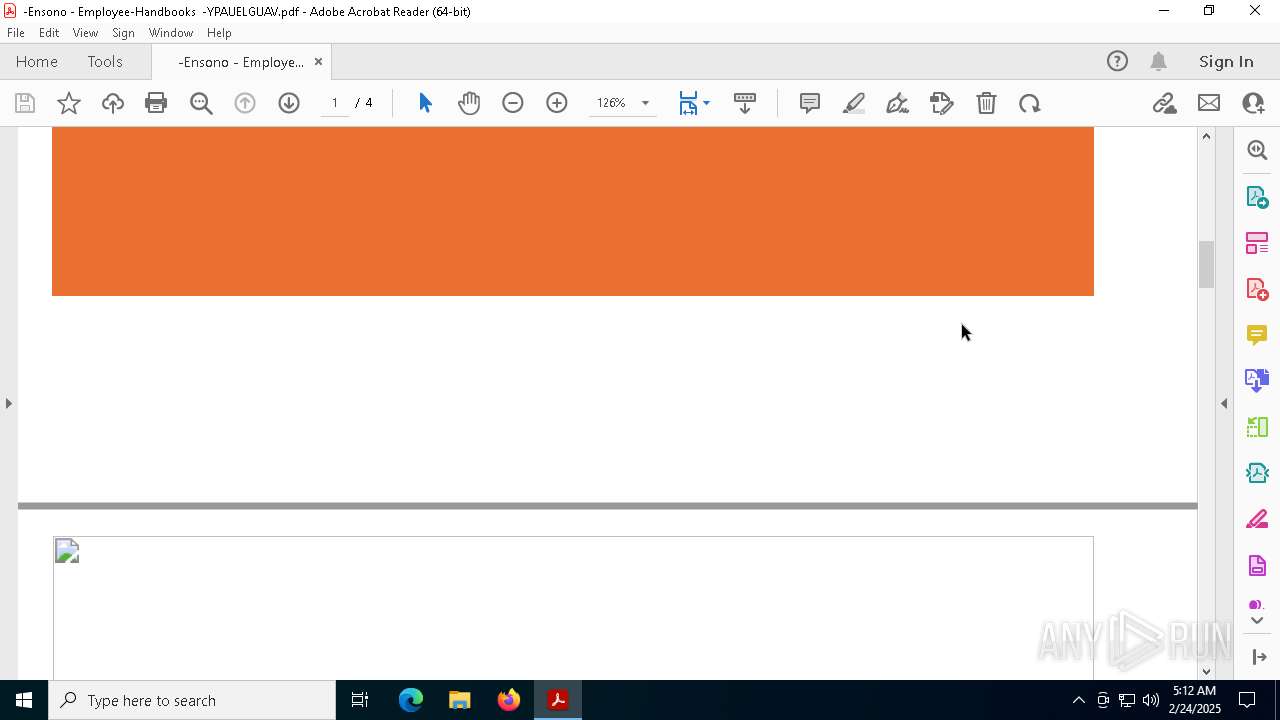Open the zoom level dropdown

645,103
